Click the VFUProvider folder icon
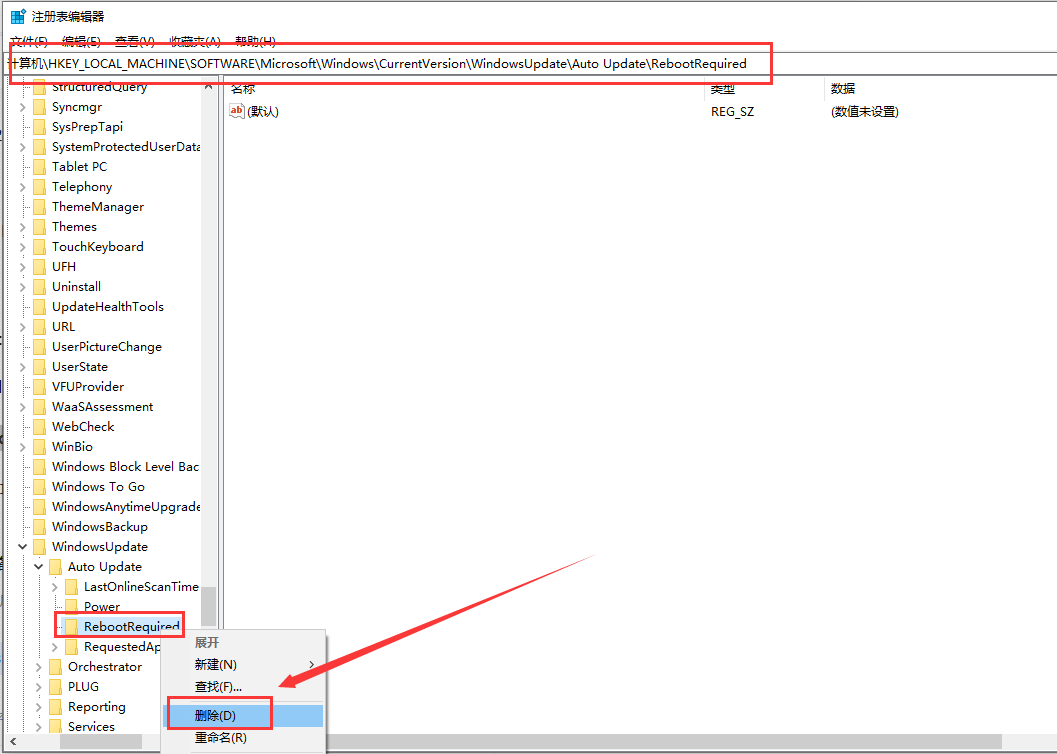Image resolution: width=1057 pixels, height=754 pixels. 40,387
